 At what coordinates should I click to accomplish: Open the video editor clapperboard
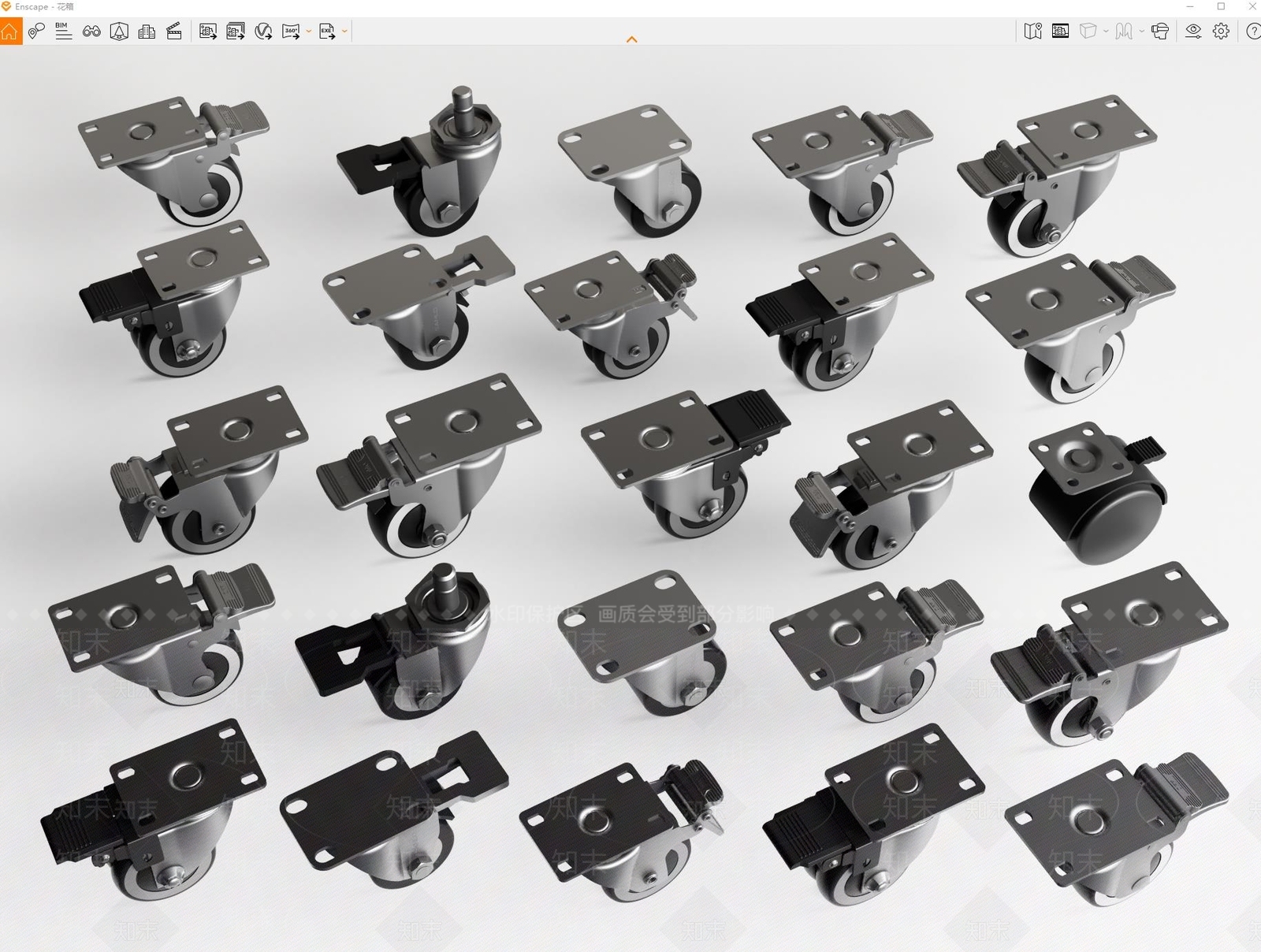[174, 32]
